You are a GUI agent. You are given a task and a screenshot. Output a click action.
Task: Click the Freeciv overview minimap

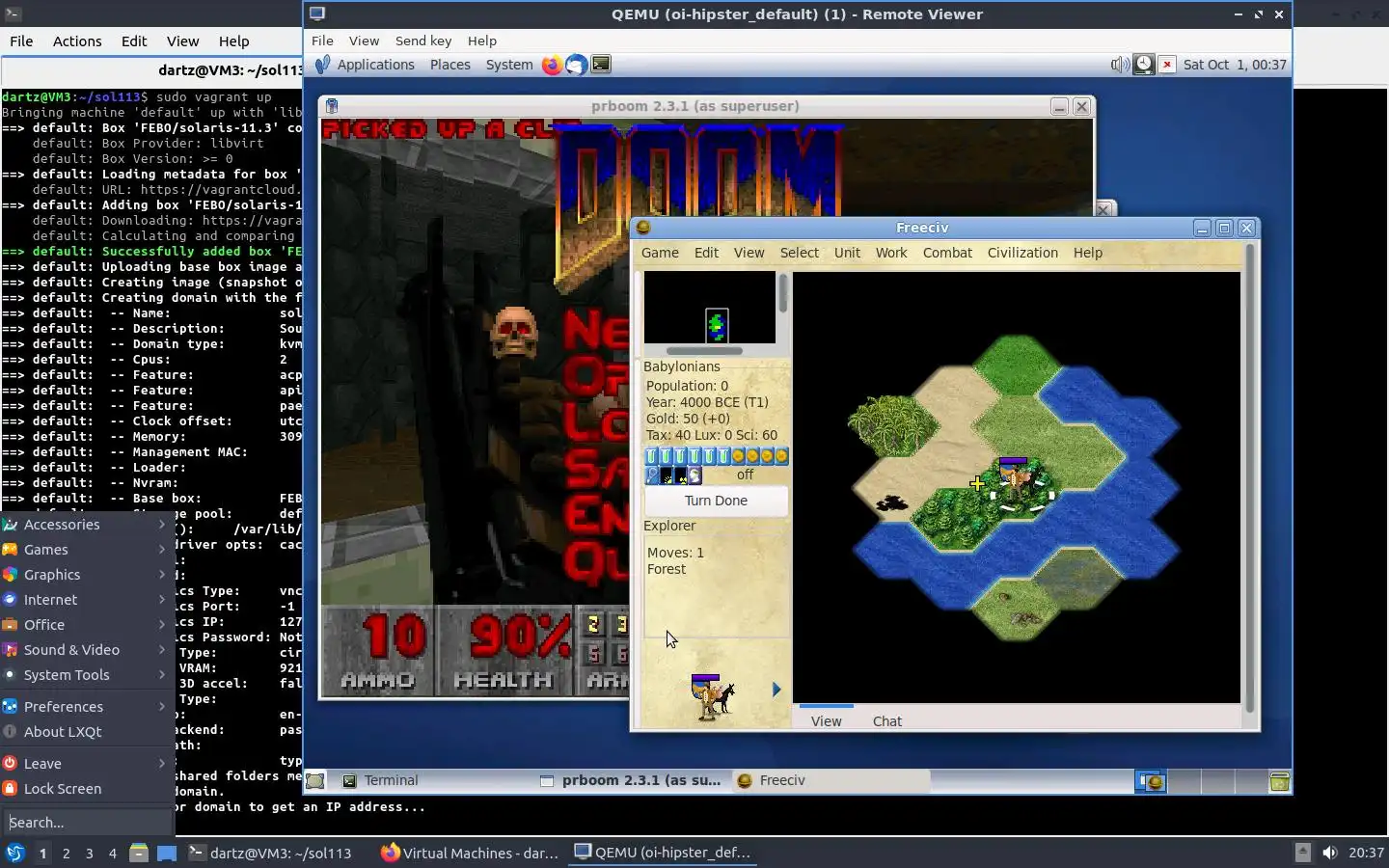tap(709, 307)
